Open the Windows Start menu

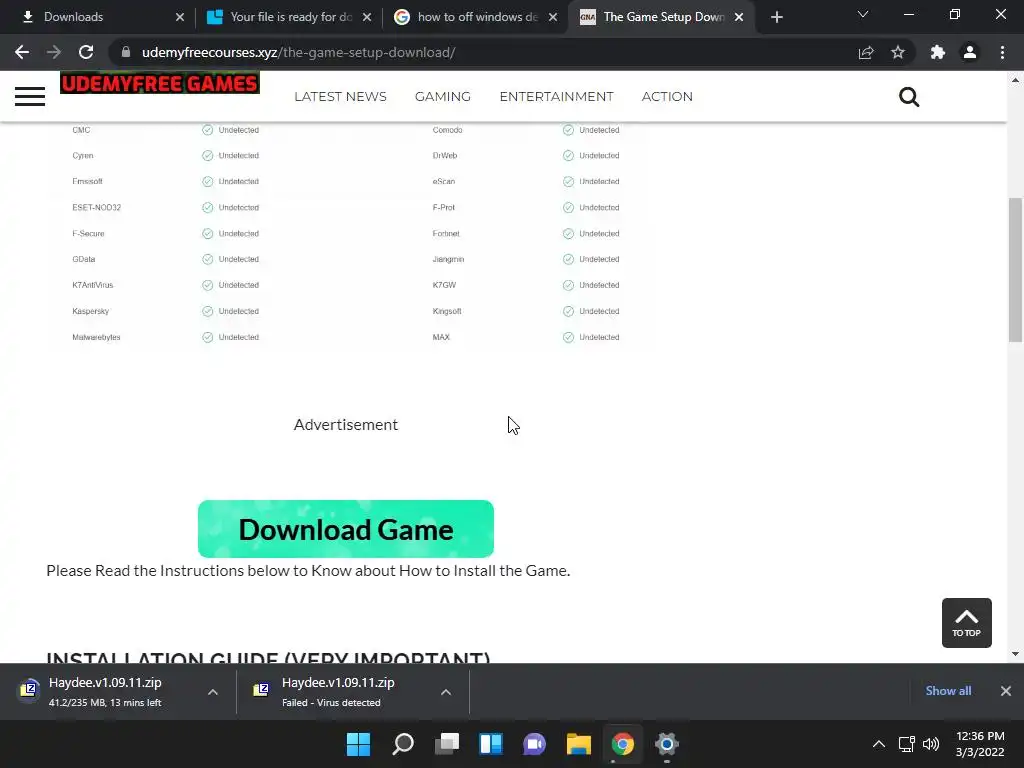click(x=358, y=744)
